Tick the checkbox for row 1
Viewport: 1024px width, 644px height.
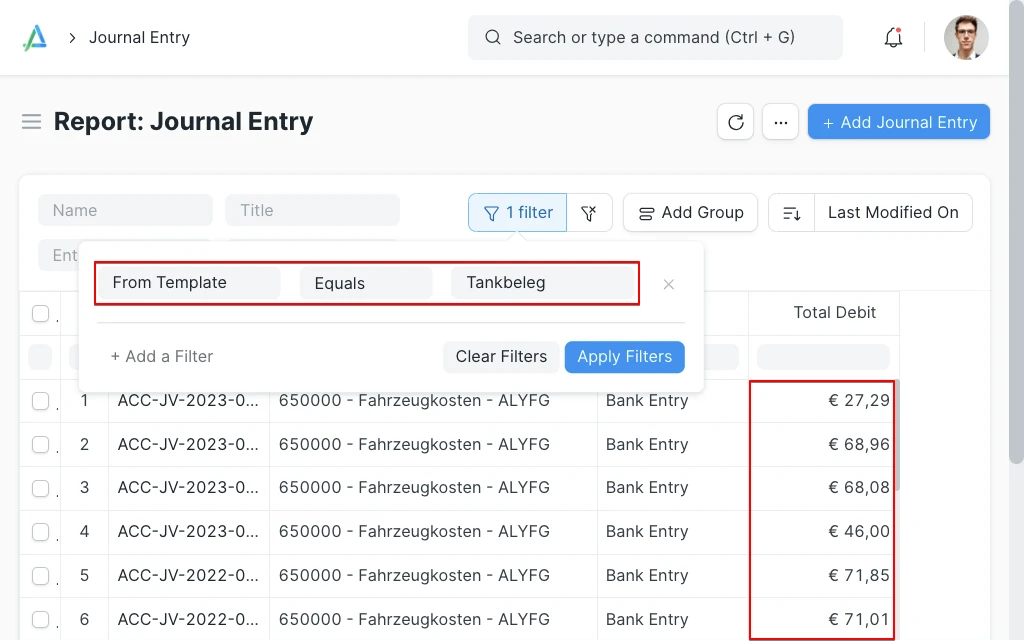point(41,401)
